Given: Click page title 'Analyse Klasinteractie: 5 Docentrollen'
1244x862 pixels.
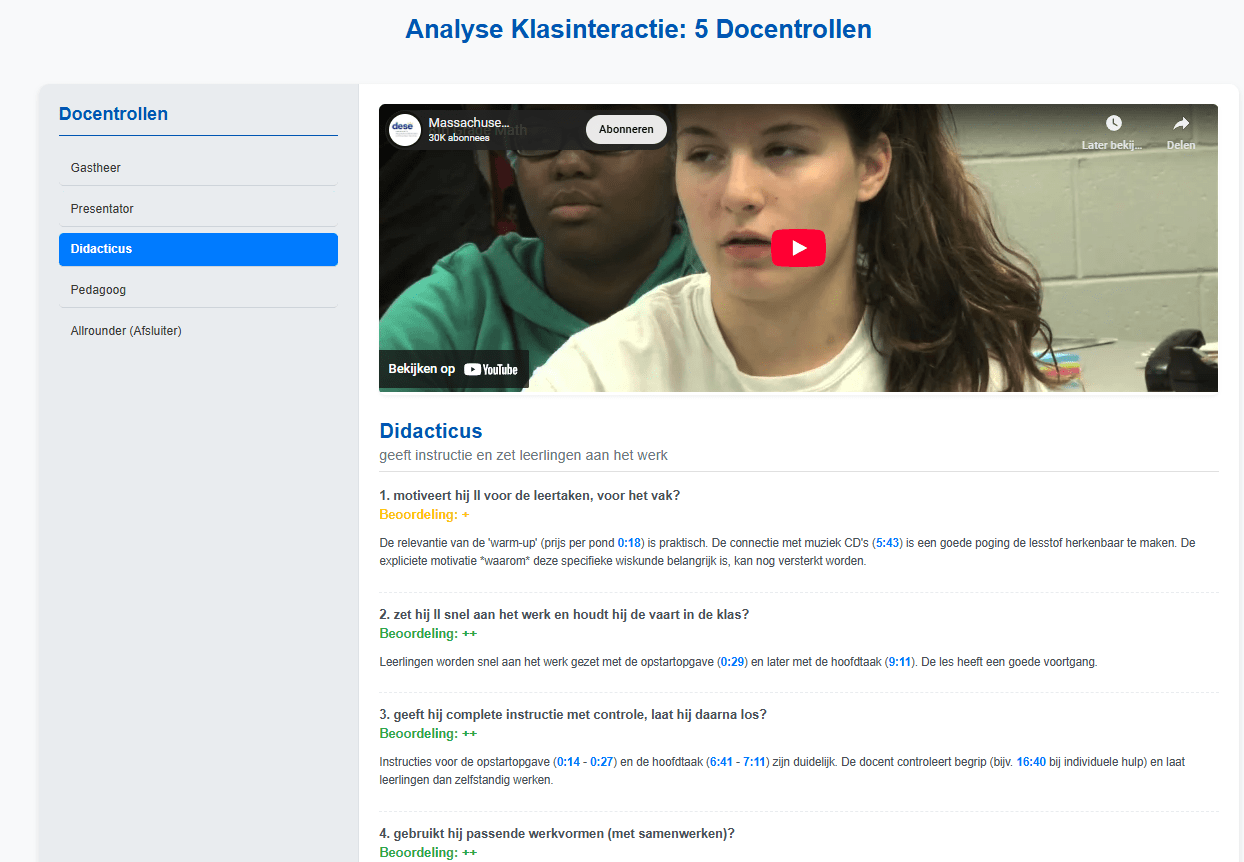Looking at the screenshot, I should tap(638, 30).
